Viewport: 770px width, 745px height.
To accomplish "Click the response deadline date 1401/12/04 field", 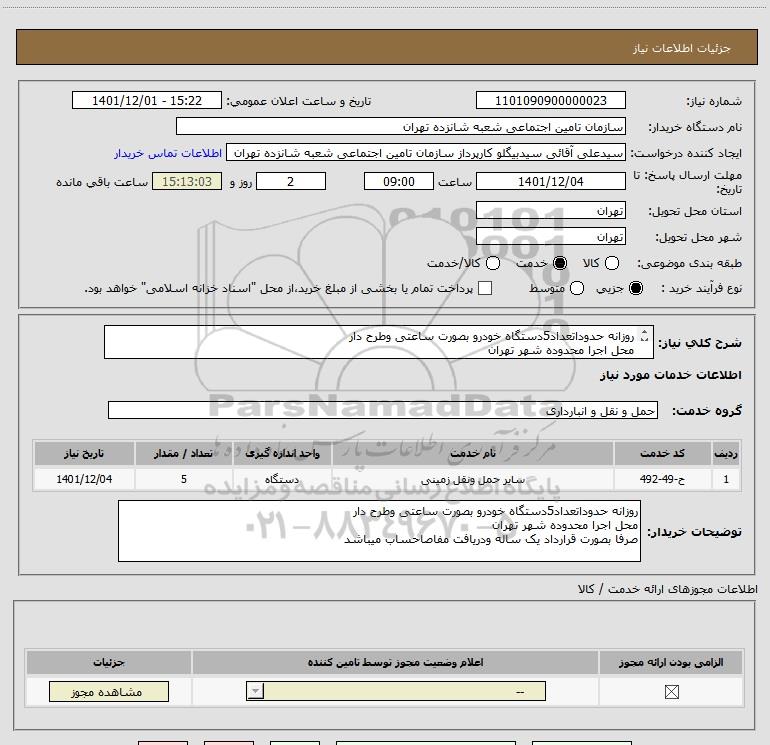I will click(x=550, y=181).
